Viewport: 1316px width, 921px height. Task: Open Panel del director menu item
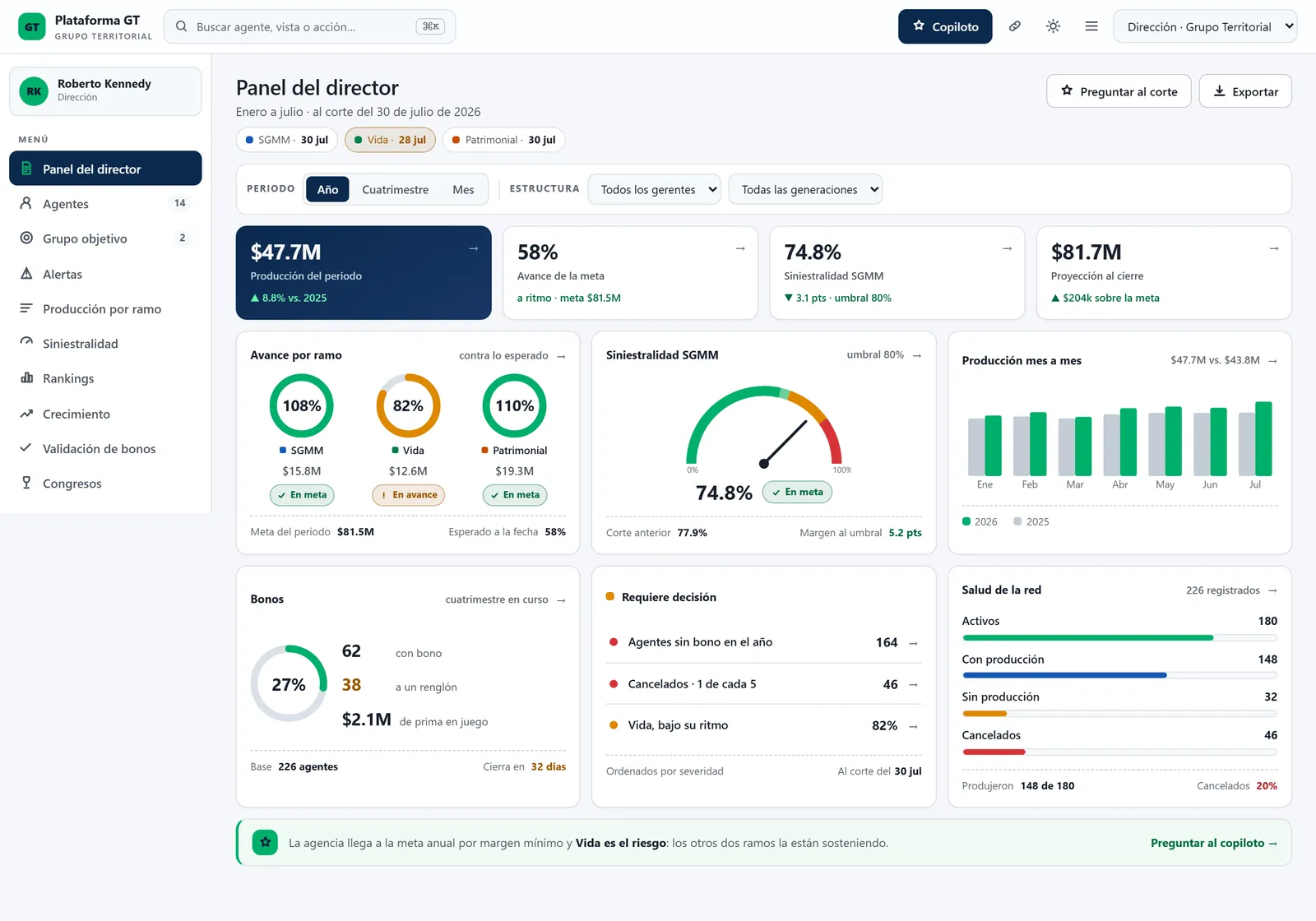point(105,169)
